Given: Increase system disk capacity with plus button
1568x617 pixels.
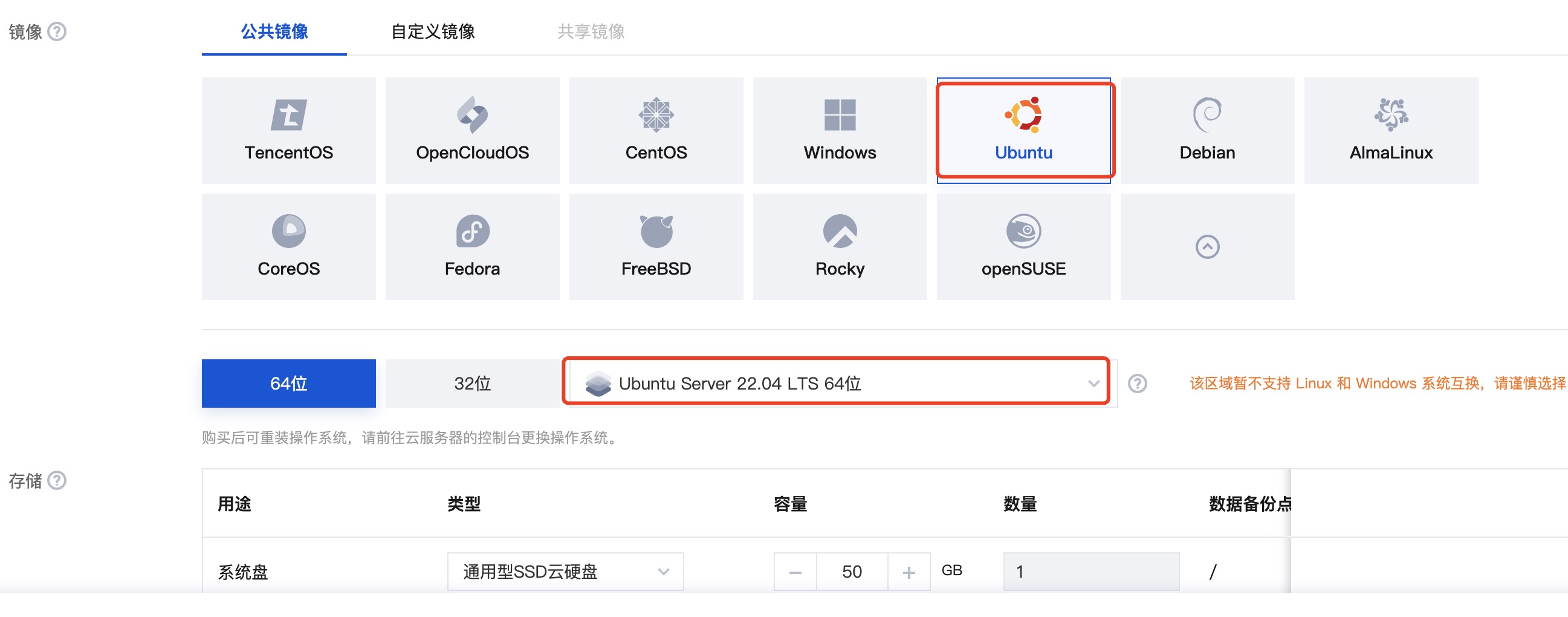Looking at the screenshot, I should 909,572.
